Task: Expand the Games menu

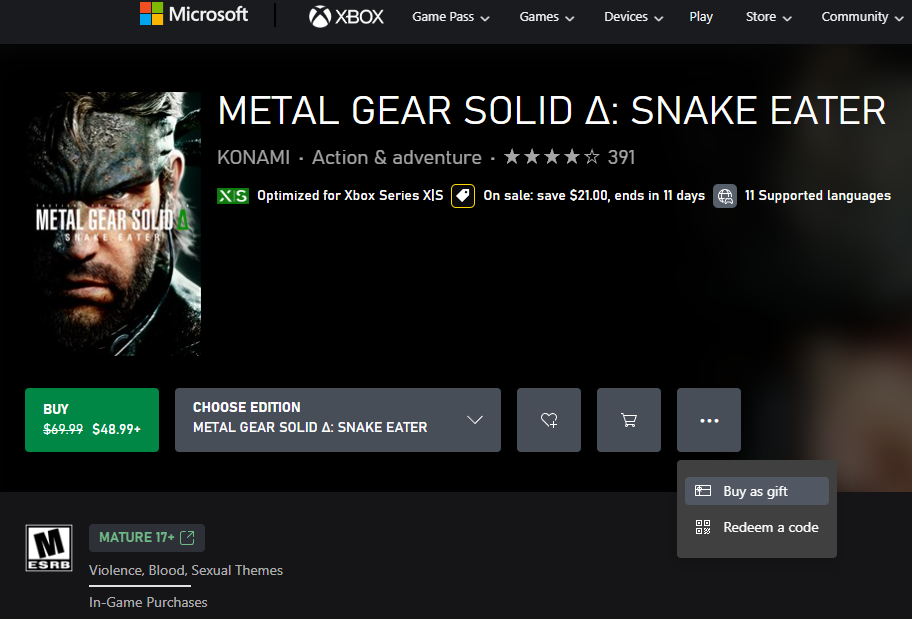Action: pos(547,17)
